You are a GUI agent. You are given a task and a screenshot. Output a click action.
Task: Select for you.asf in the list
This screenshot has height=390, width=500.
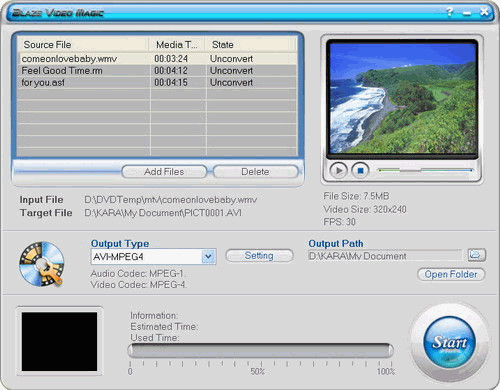[x=43, y=82]
